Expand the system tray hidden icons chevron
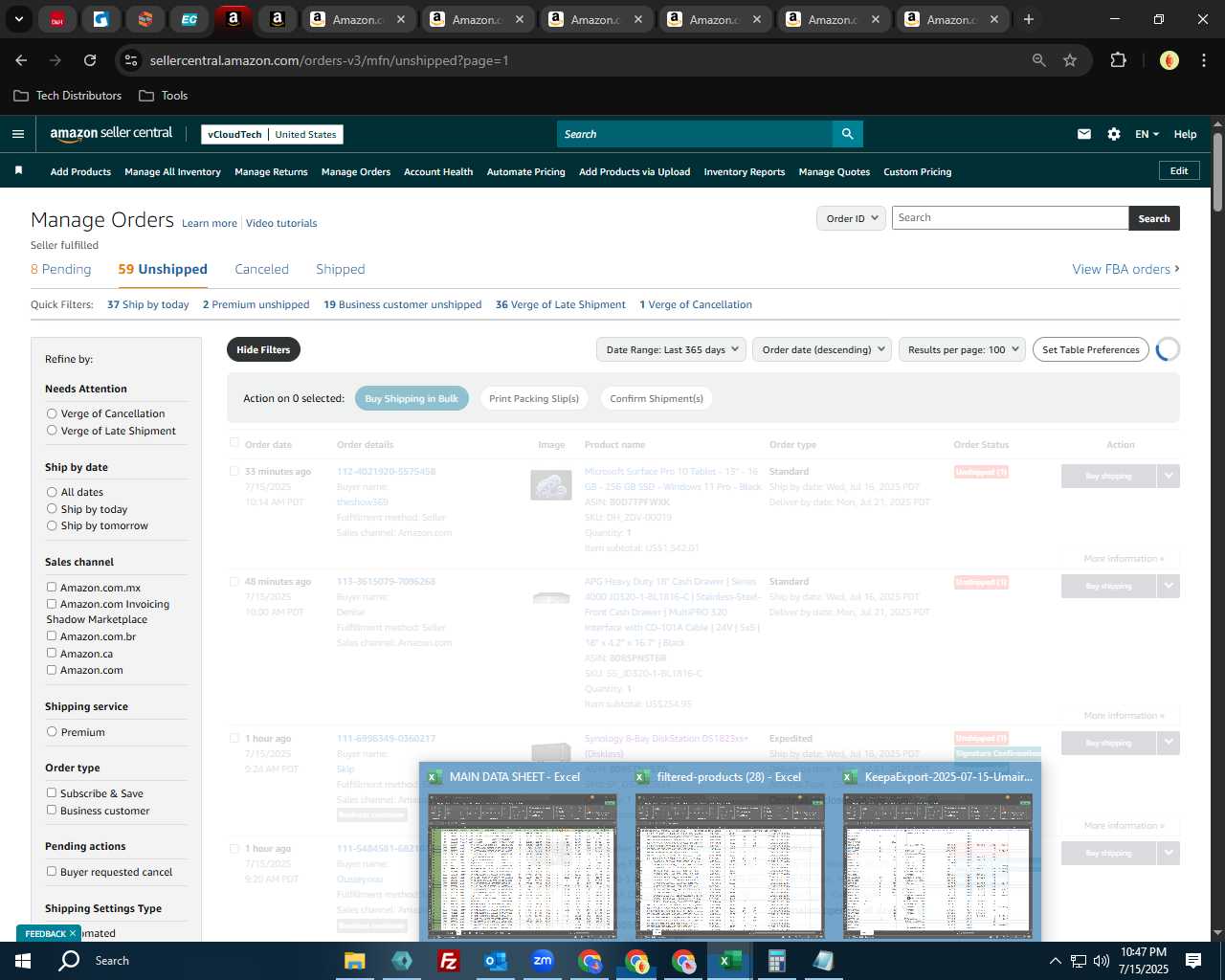Image resolution: width=1225 pixels, height=980 pixels. pyautogui.click(x=1055, y=961)
